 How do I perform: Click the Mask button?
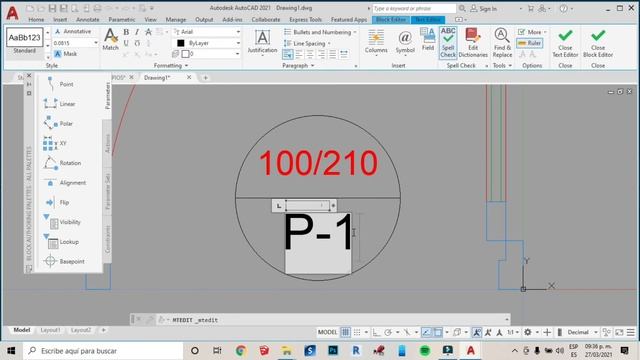point(65,53)
